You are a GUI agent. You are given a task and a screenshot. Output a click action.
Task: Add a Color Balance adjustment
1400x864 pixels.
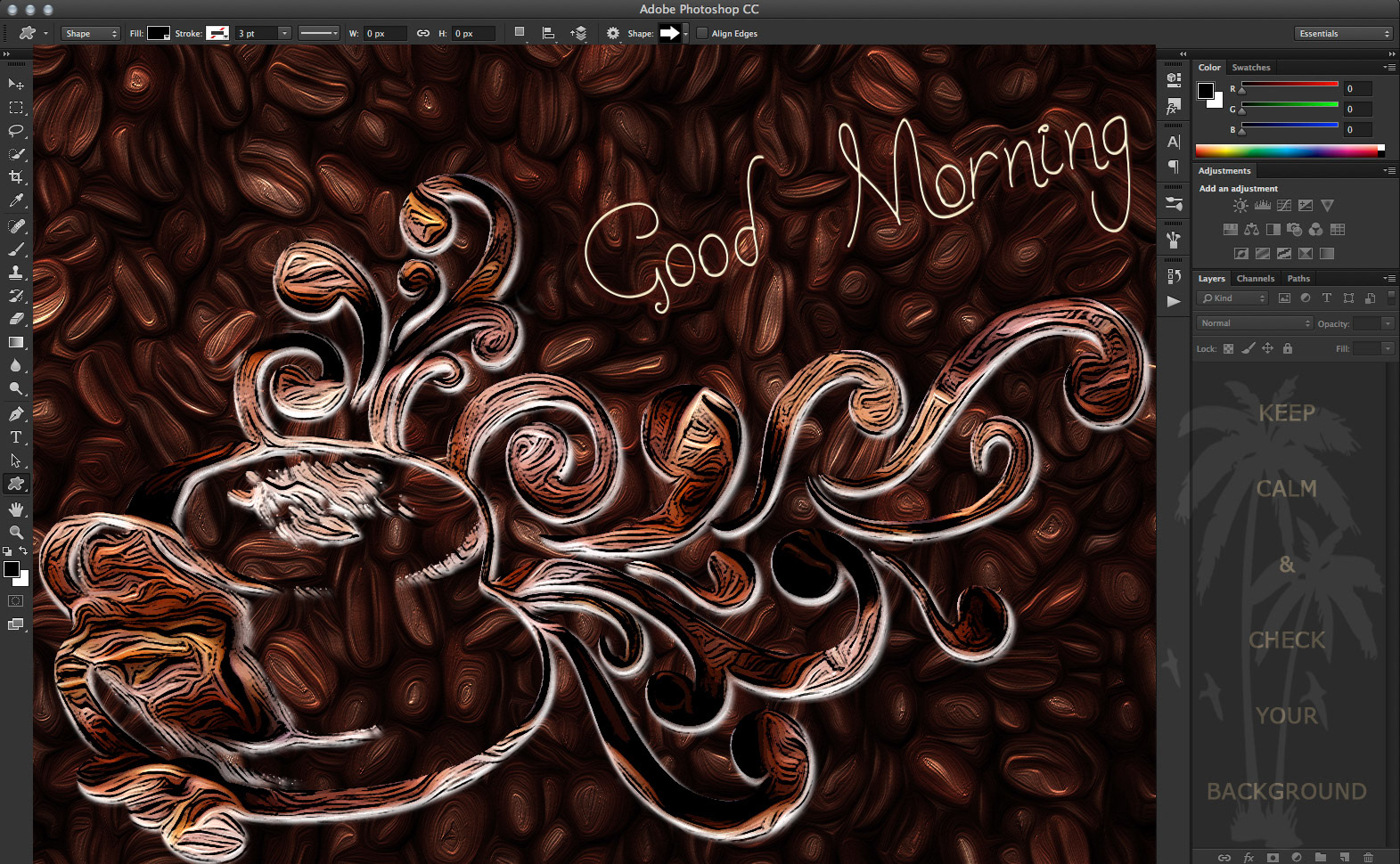pyautogui.click(x=1251, y=230)
